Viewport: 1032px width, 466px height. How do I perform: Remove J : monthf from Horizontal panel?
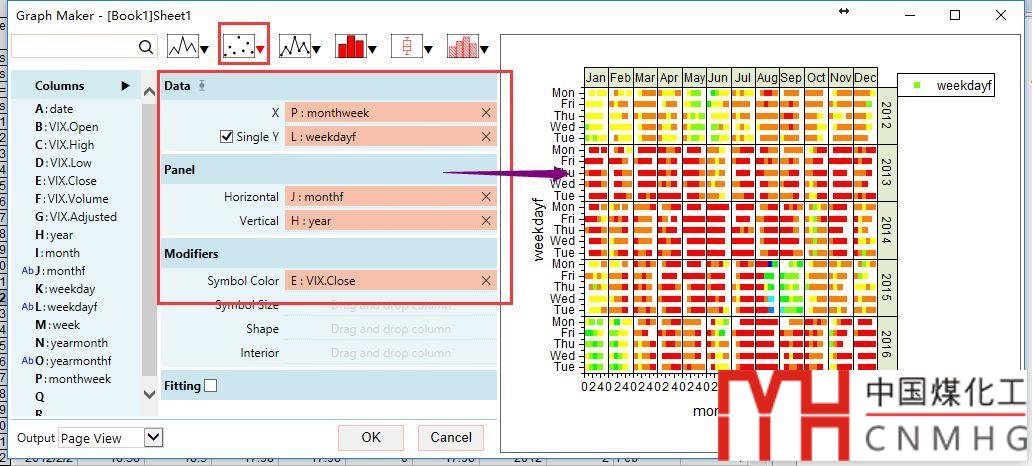(486, 196)
